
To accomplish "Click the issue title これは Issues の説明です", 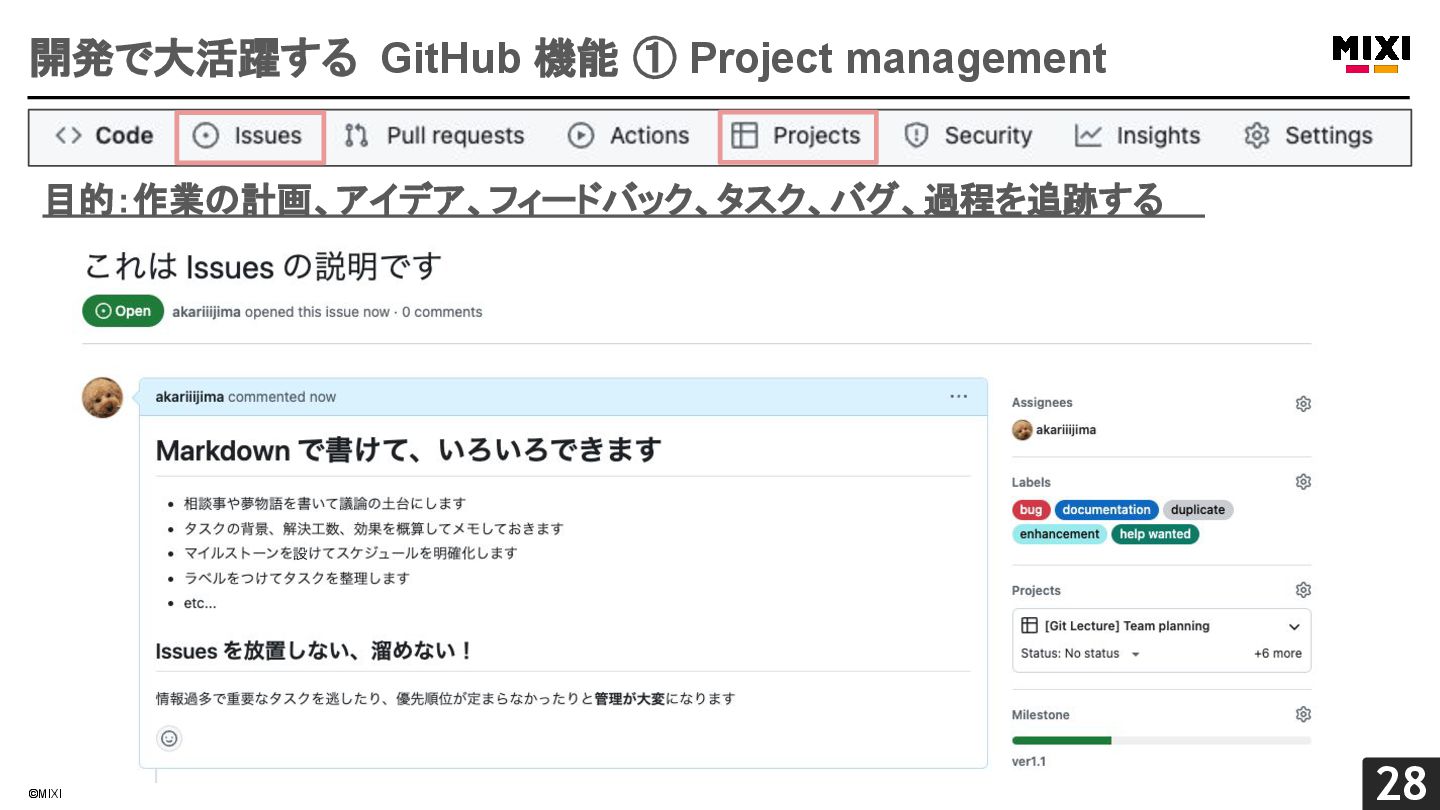I will (262, 267).
